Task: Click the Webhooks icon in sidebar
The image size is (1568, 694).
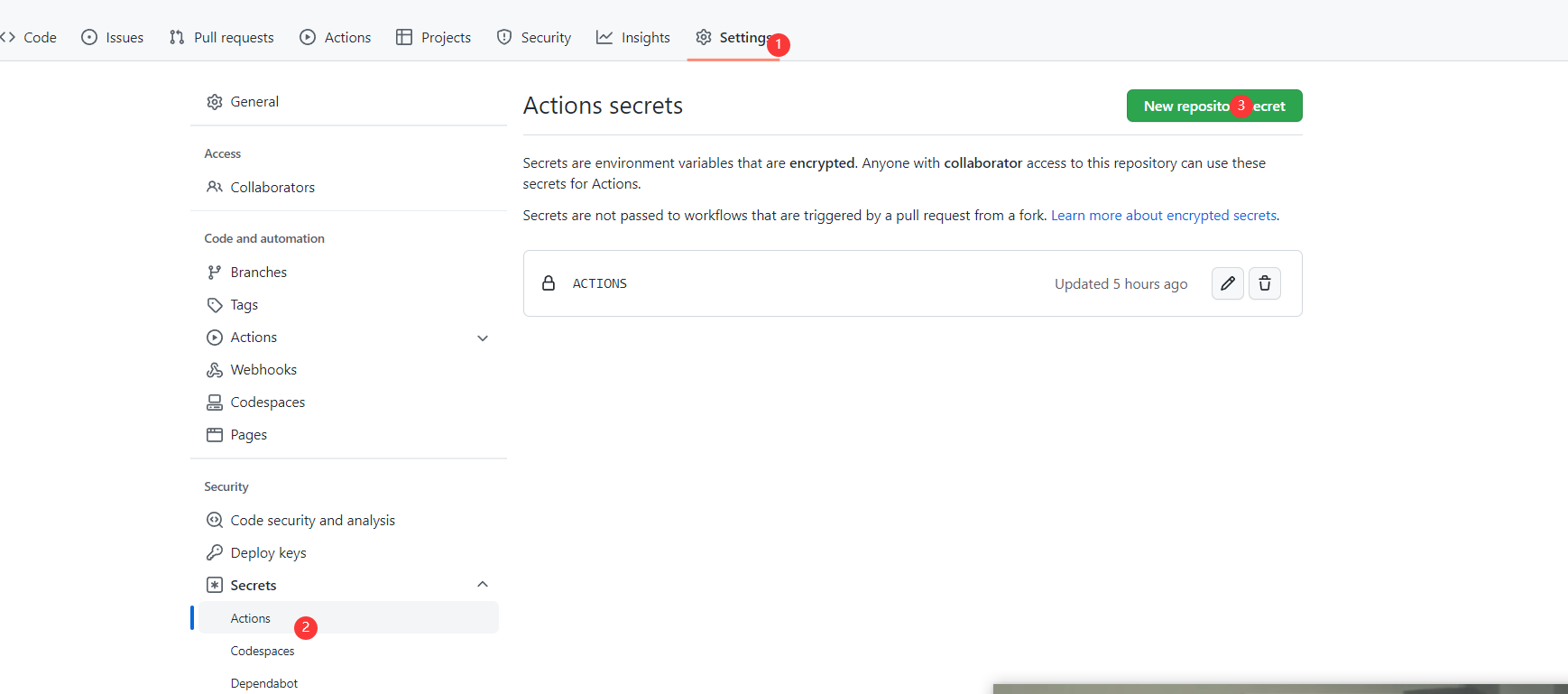Action: pos(215,370)
